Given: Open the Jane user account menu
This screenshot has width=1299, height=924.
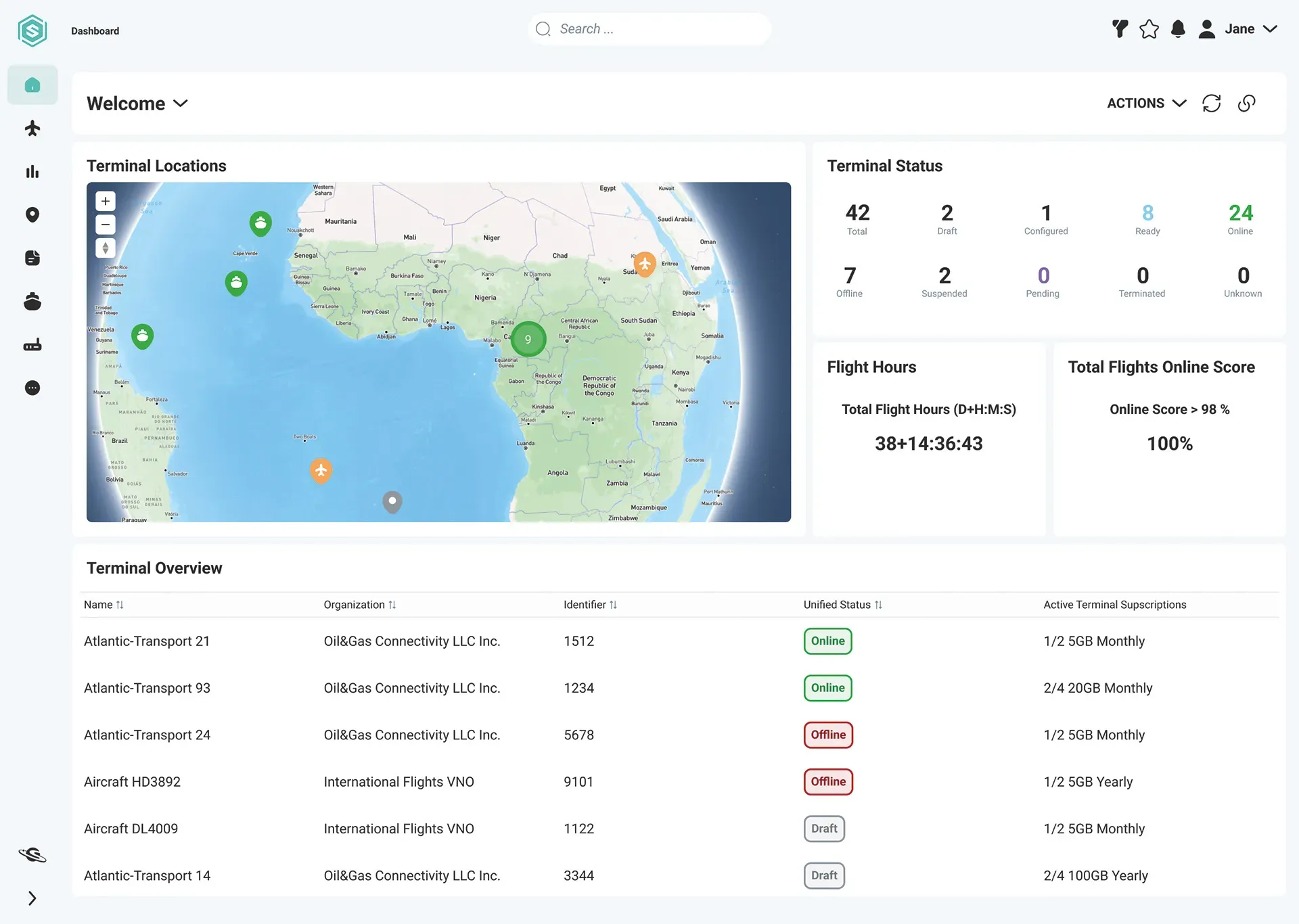Looking at the screenshot, I should (1237, 29).
